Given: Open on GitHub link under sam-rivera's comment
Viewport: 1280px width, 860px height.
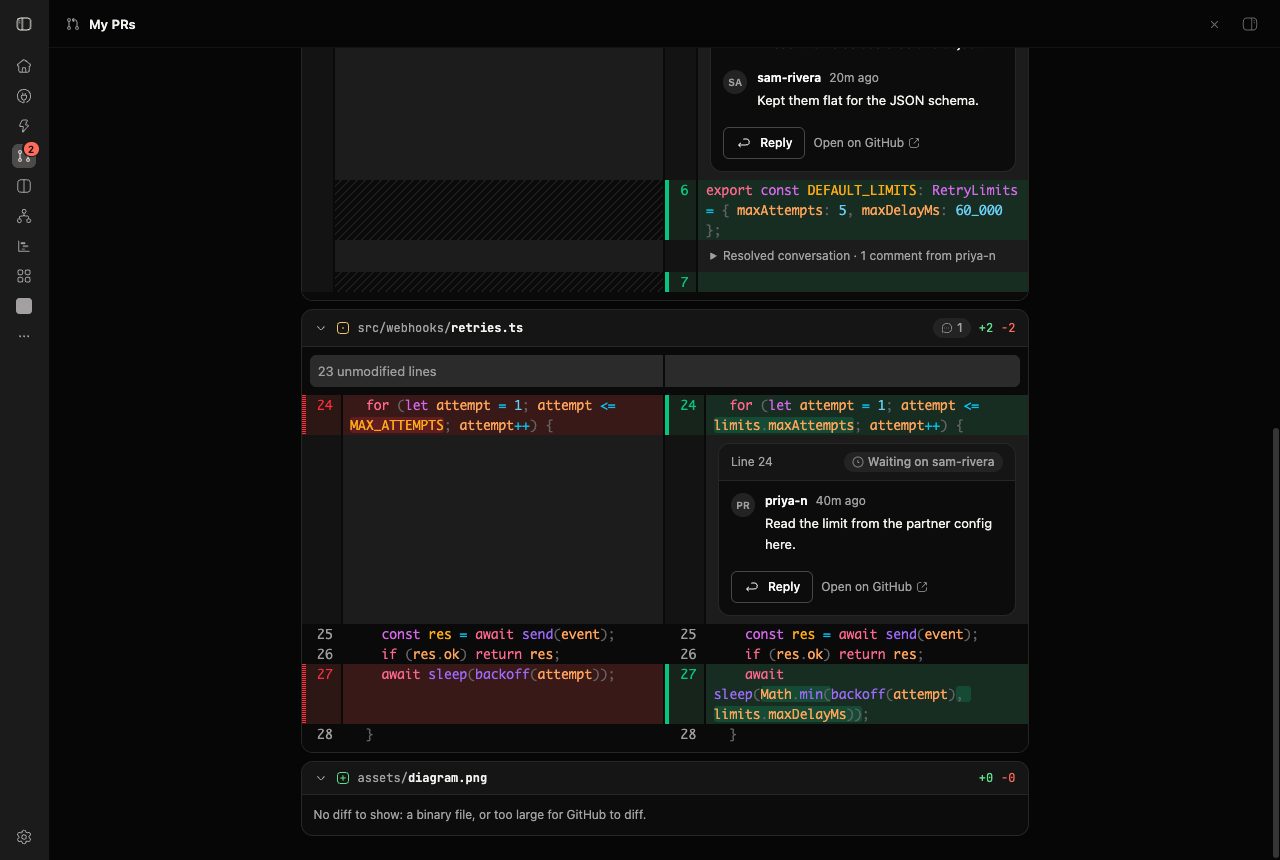Looking at the screenshot, I should pos(867,143).
